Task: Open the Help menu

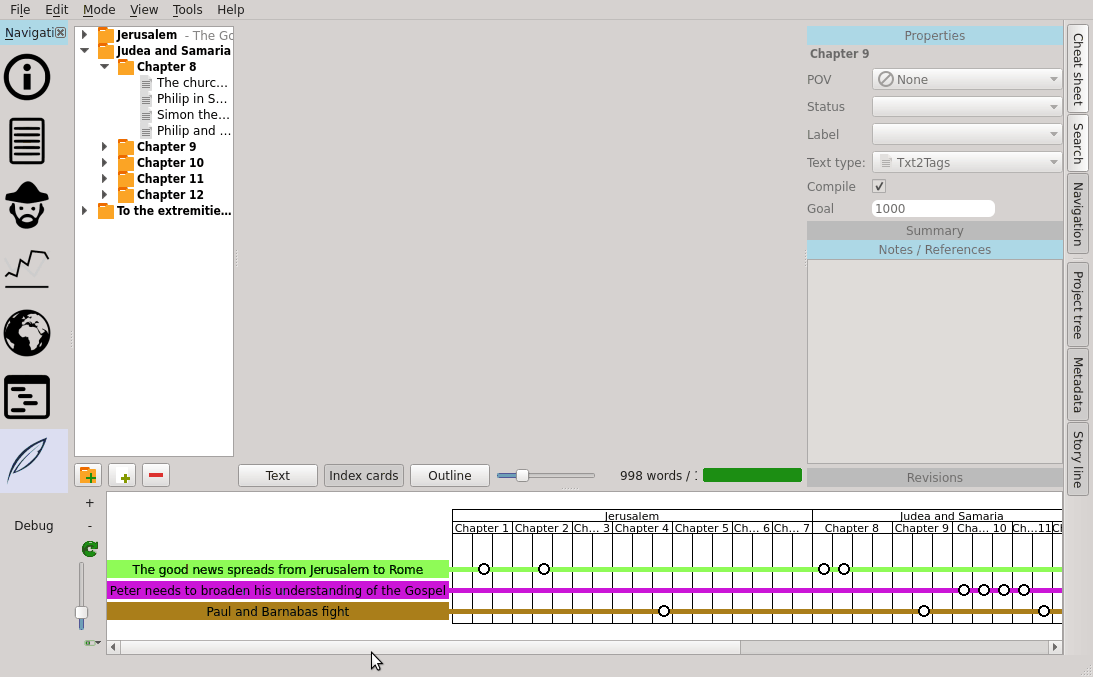Action: [230, 10]
